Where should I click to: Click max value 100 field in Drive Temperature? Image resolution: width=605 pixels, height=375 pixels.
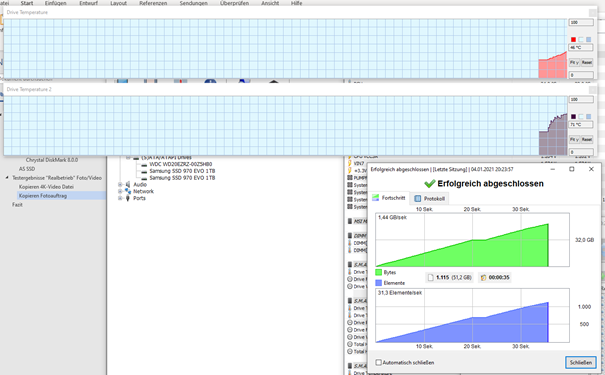click(x=581, y=22)
